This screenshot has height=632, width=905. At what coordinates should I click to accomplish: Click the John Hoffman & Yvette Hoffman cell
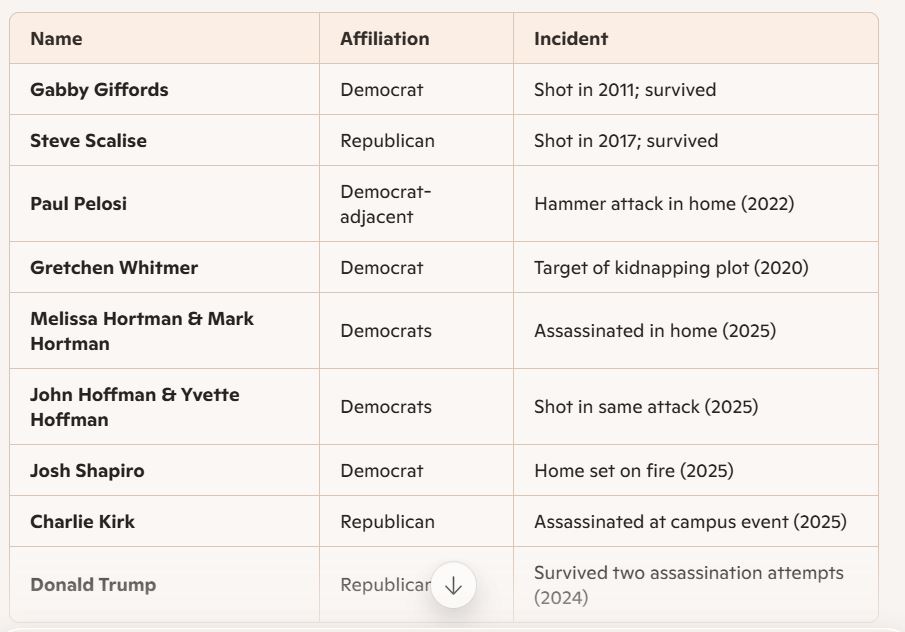coord(134,407)
